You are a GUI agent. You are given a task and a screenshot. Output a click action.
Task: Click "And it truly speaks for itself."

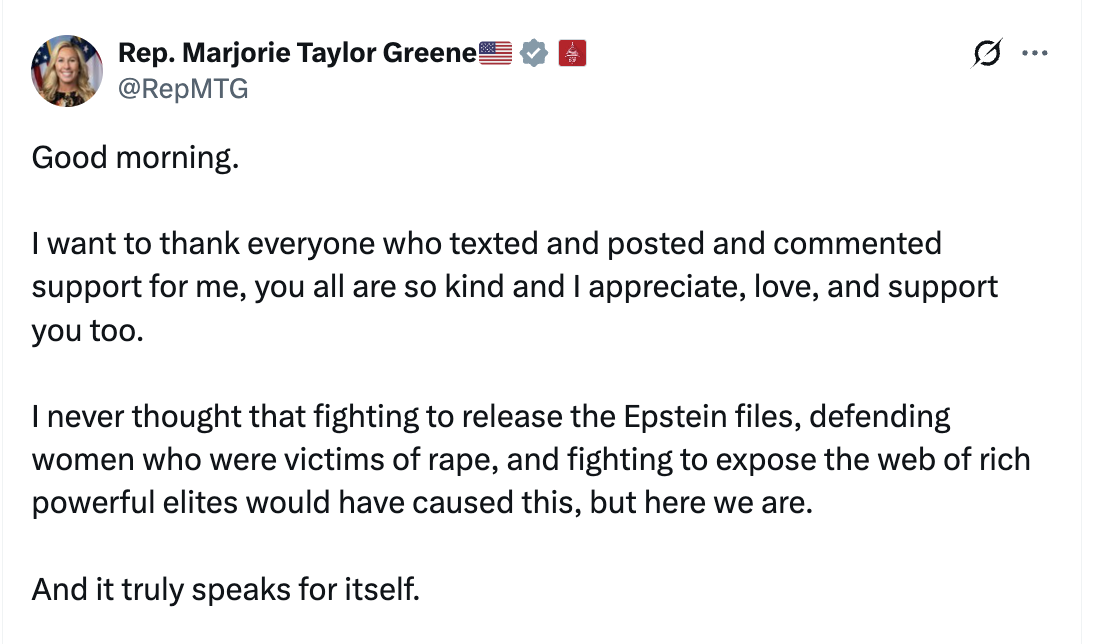click(226, 589)
